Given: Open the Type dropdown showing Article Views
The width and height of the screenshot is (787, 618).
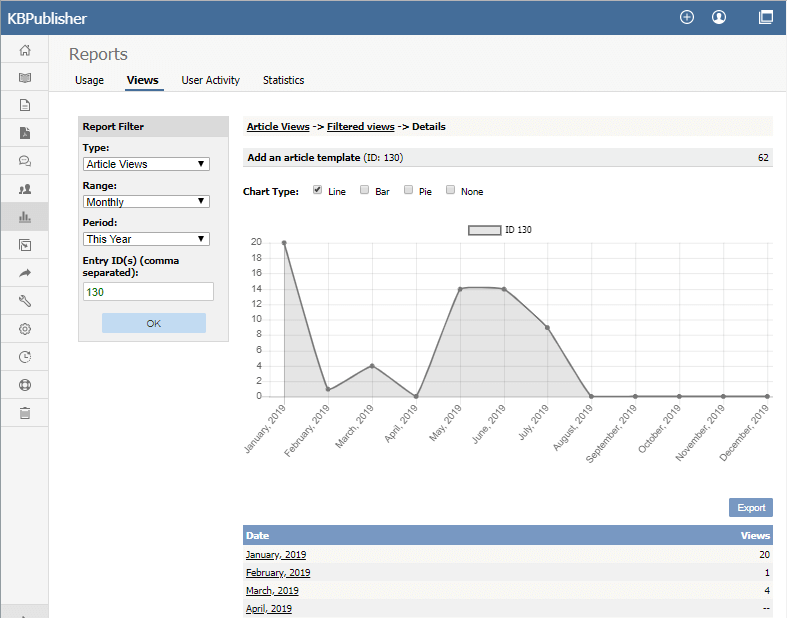Looking at the screenshot, I should tap(146, 164).
